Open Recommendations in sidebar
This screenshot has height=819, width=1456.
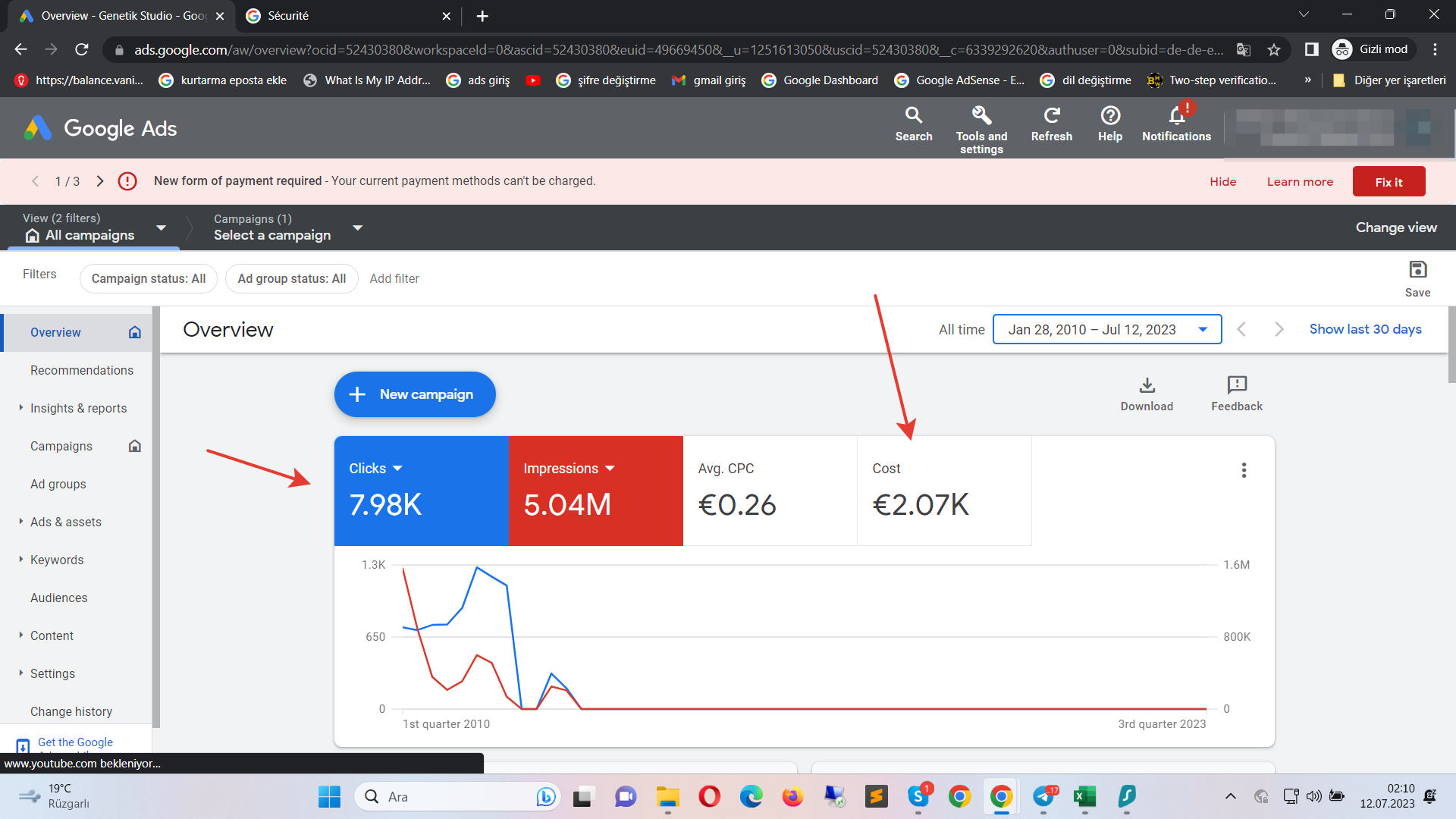click(x=82, y=370)
